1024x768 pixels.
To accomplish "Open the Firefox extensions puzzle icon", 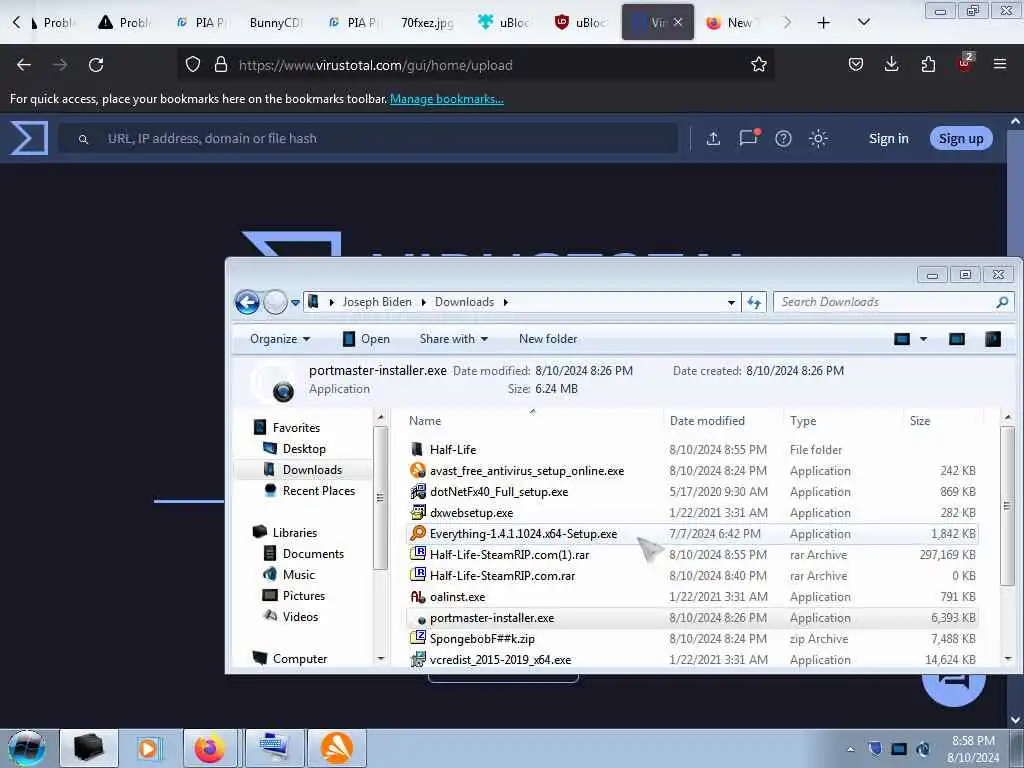I will click(x=928, y=64).
